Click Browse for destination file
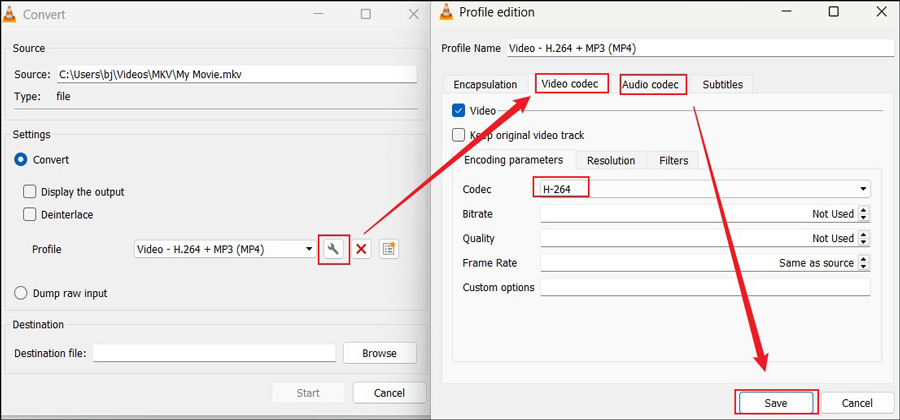 [379, 353]
